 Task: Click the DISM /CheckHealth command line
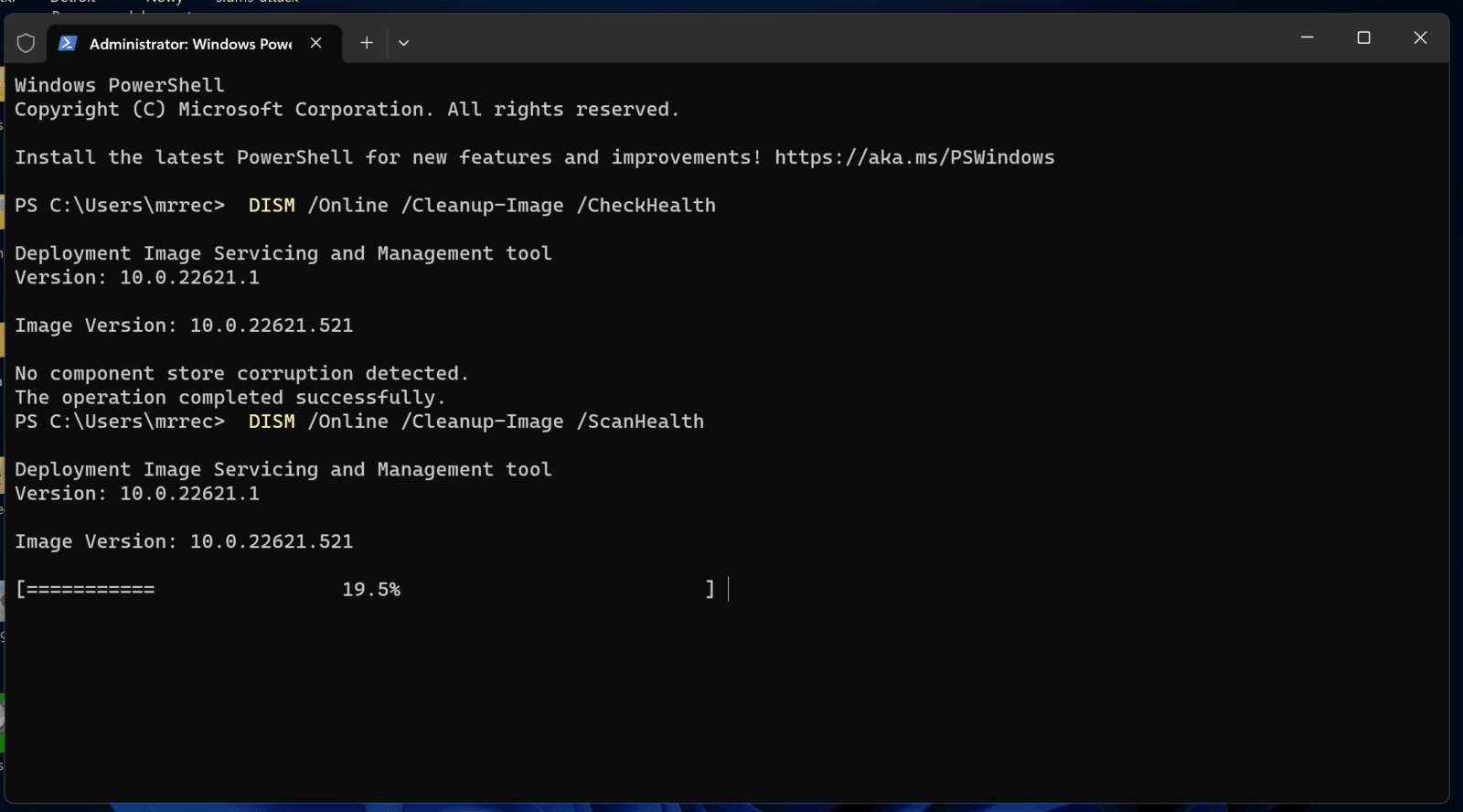pyautogui.click(x=481, y=206)
